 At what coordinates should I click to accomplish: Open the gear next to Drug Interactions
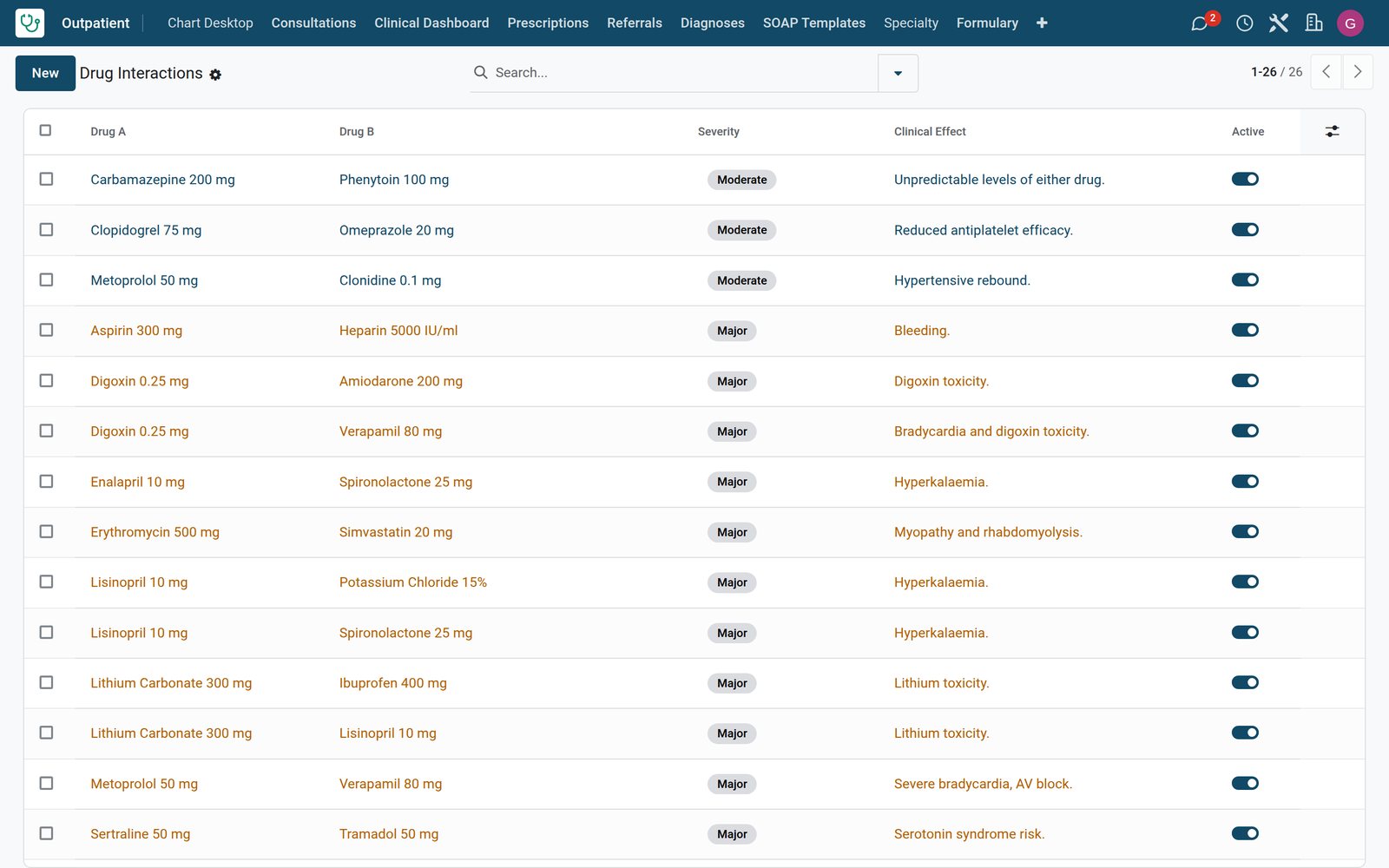pyautogui.click(x=215, y=75)
